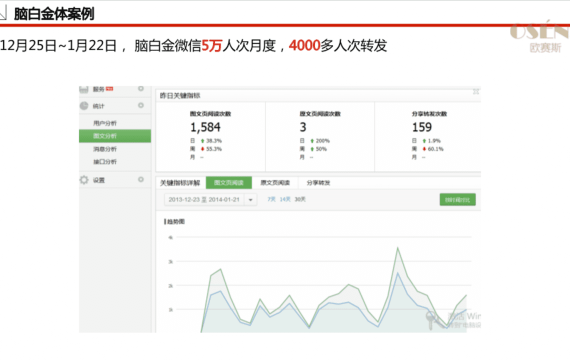Click the 1.9% daily increase figure
Viewport: 570px width, 360px height.
click(434, 141)
